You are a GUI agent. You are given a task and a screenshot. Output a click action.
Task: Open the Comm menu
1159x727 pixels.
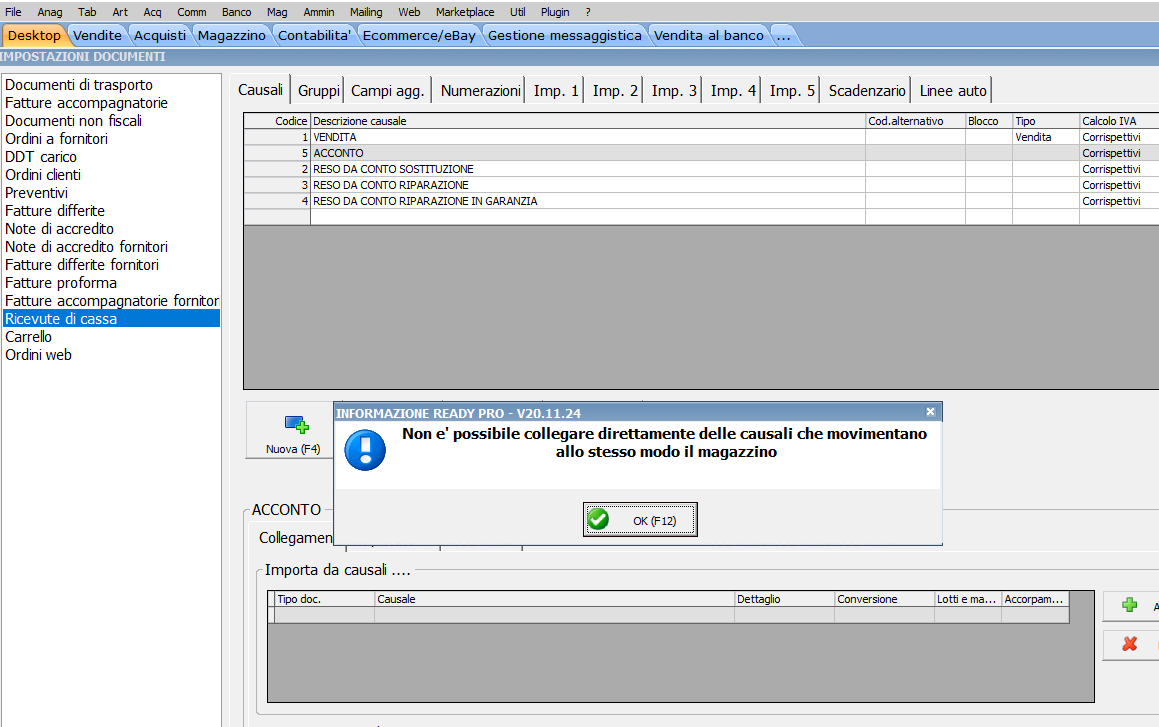pos(191,12)
